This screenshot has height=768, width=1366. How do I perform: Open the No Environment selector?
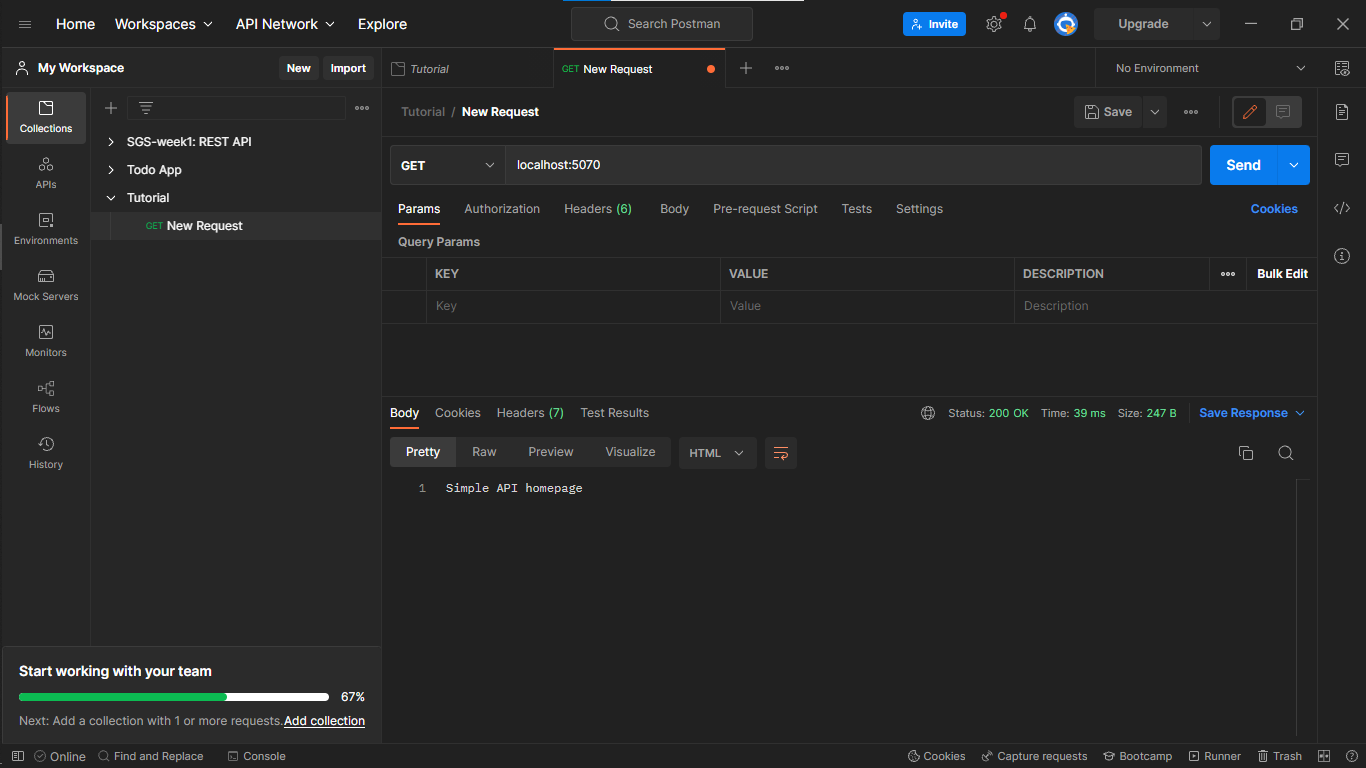(1208, 68)
